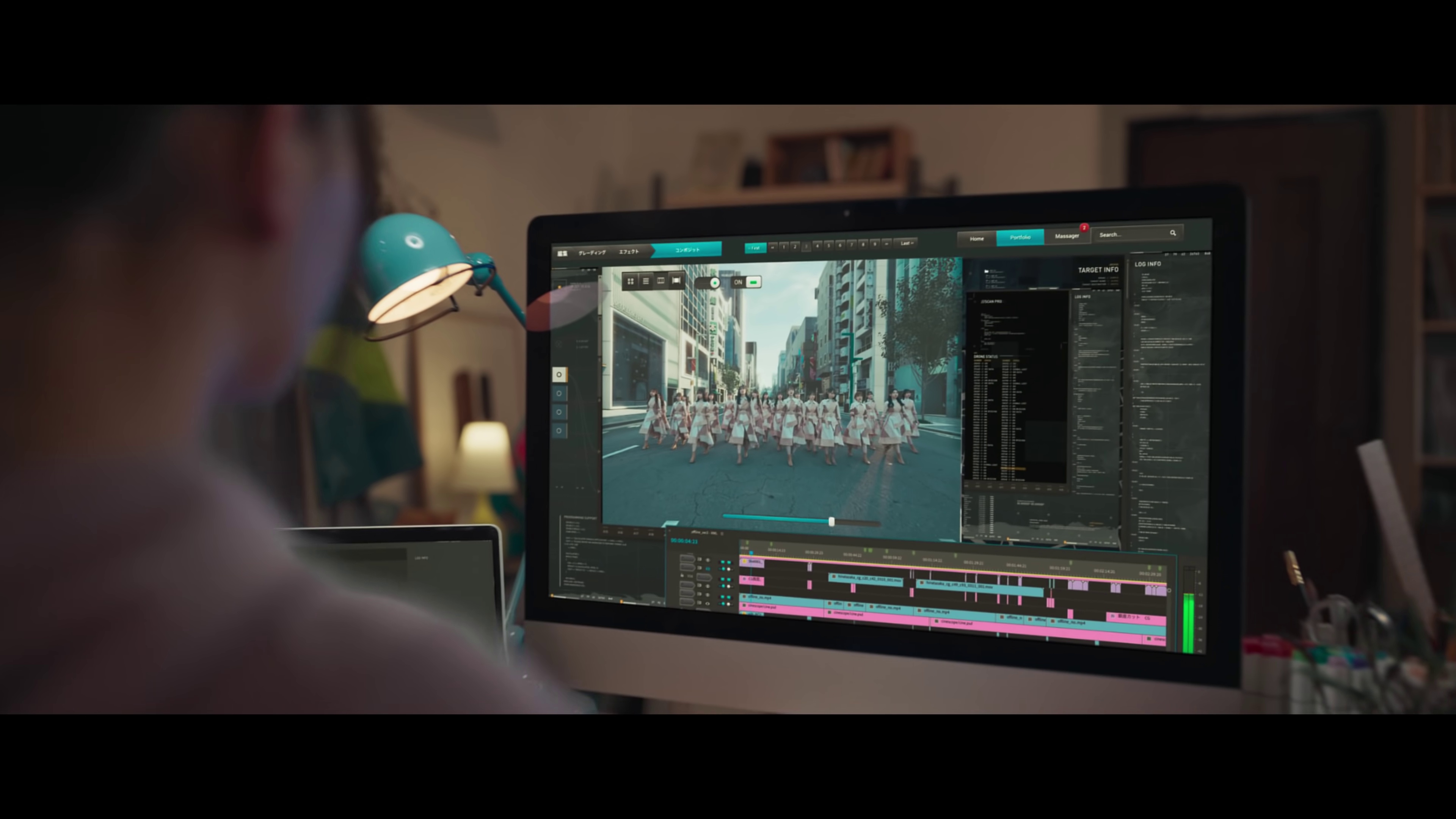Click the search magnifier icon
The image size is (1456, 819).
(x=1173, y=233)
